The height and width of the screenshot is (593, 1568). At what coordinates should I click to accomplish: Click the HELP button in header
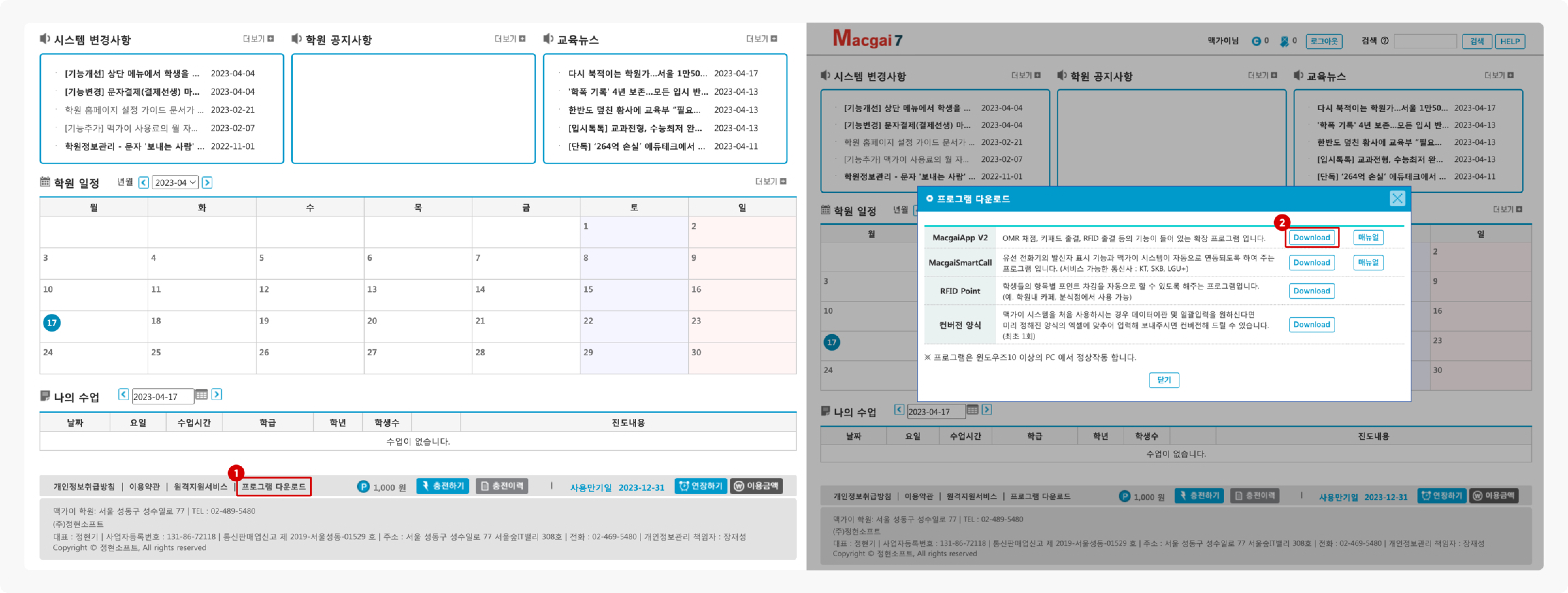click(1509, 42)
